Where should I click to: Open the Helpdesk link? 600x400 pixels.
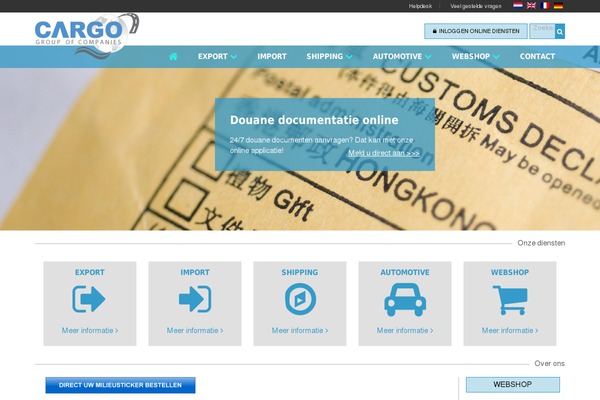[x=420, y=6]
